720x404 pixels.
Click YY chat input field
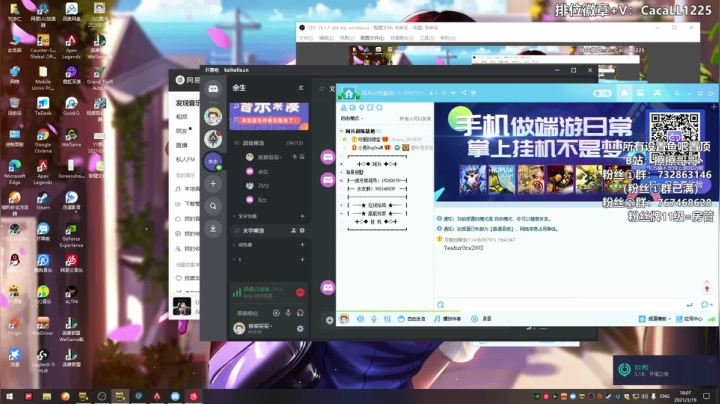coord(565,304)
